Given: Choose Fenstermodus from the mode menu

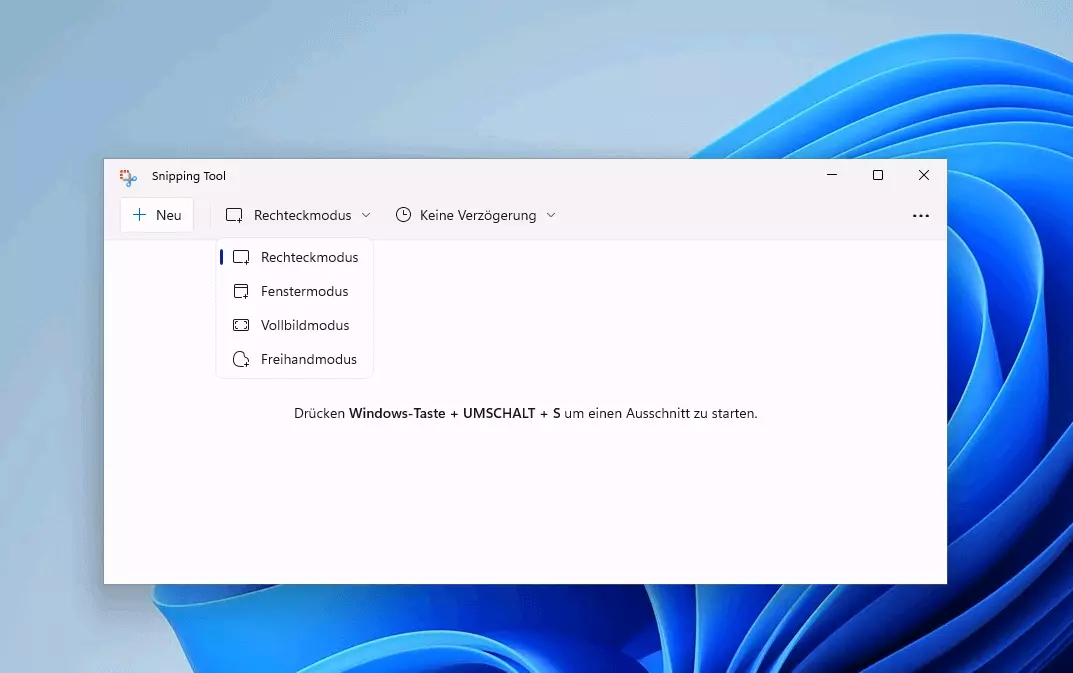Looking at the screenshot, I should point(304,292).
